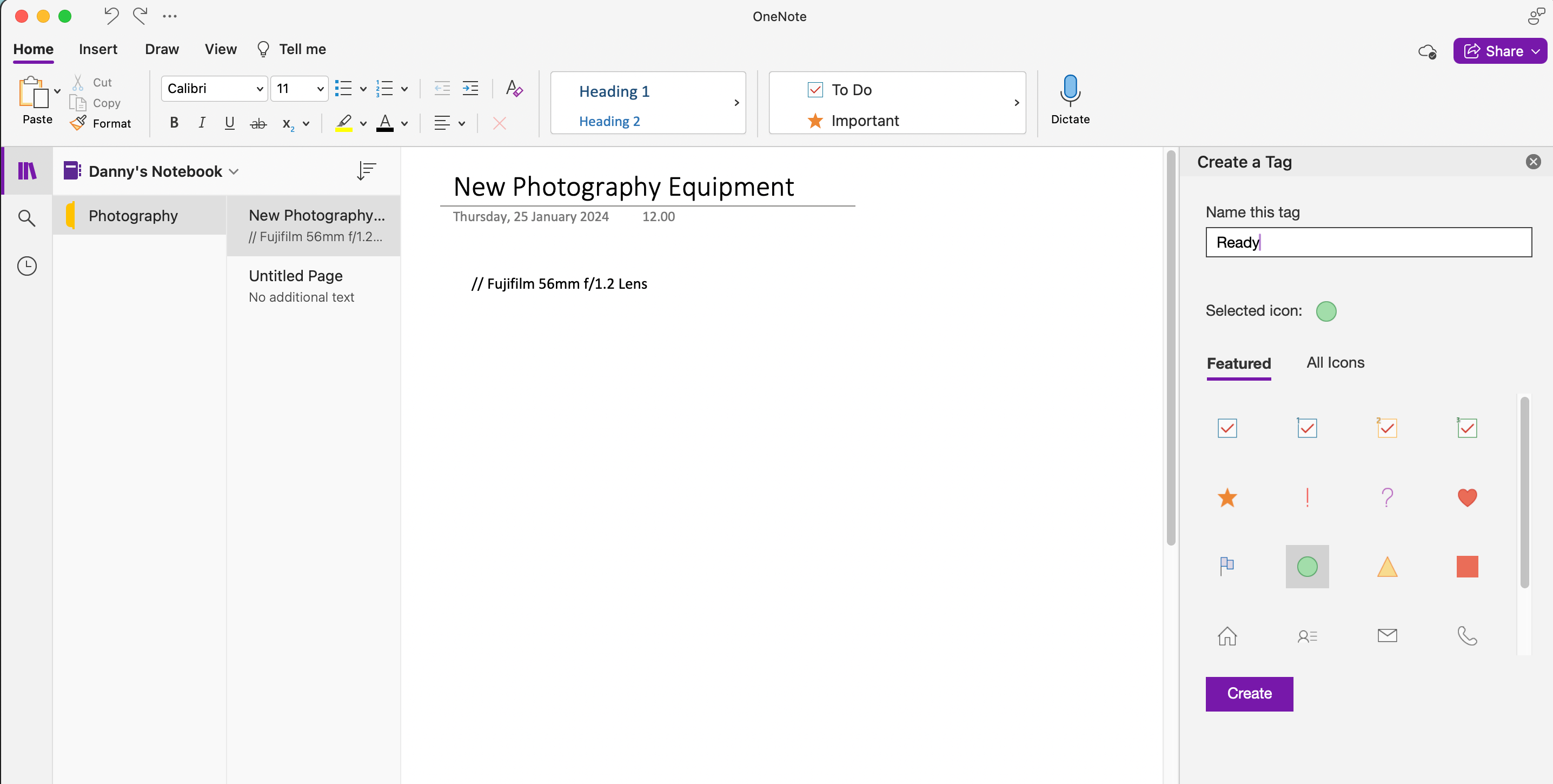Click the Create button to save the tag
This screenshot has width=1553, height=784.
(1249, 694)
